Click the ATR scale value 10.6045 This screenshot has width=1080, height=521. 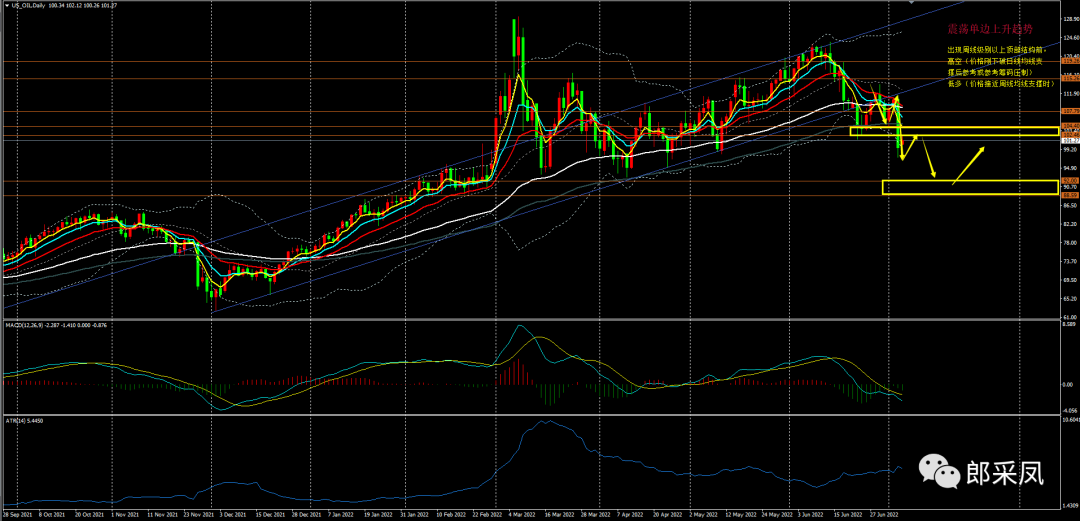tap(1070, 420)
